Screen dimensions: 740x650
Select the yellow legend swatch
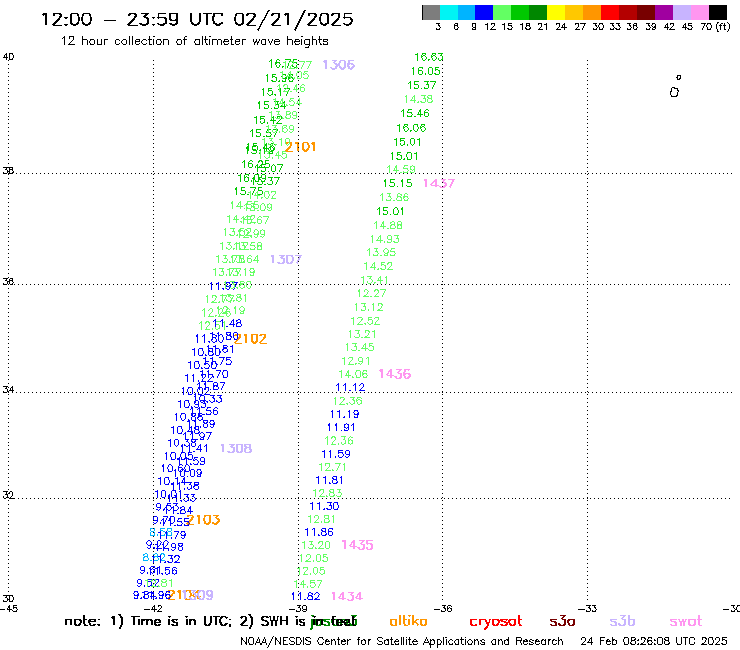pos(556,12)
